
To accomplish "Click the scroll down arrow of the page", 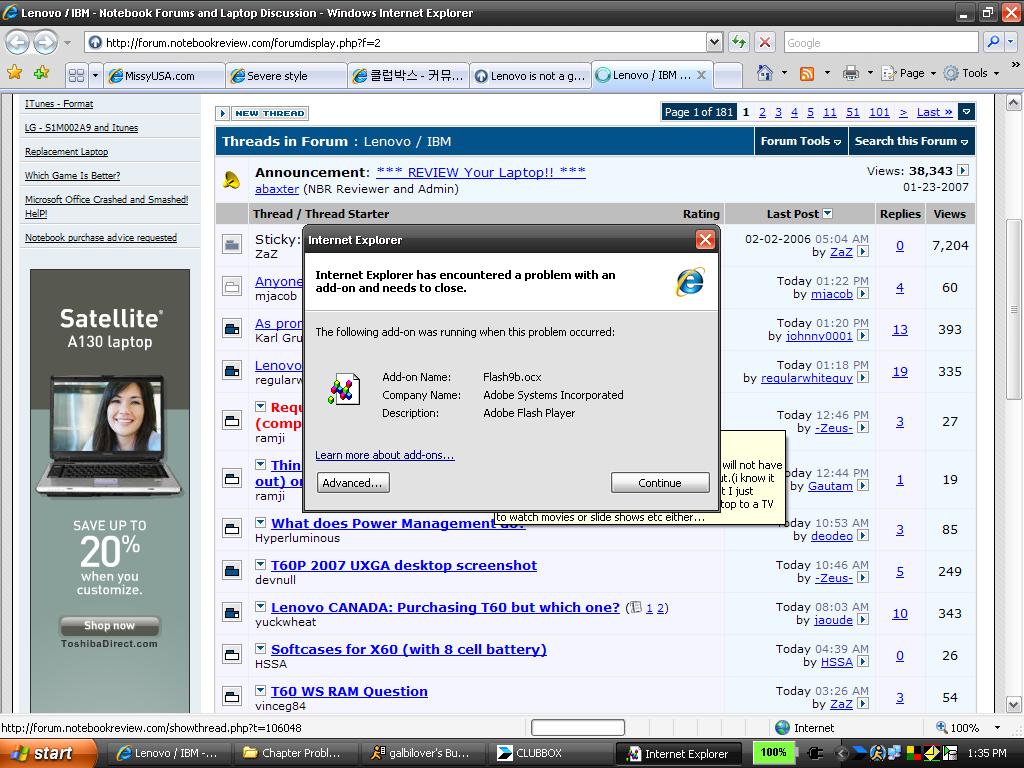I will (1013, 705).
